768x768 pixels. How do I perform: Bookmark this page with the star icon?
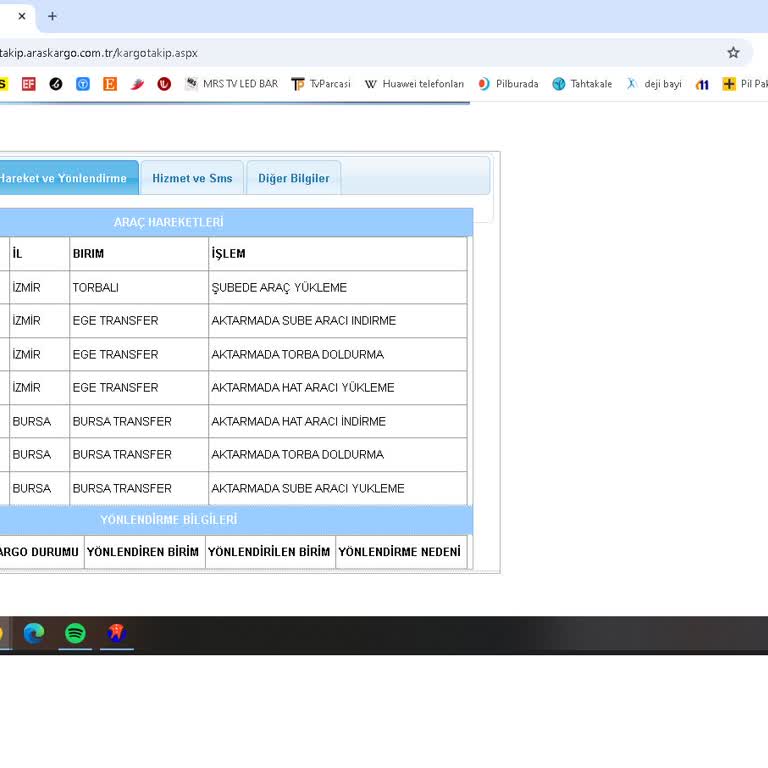point(733,53)
